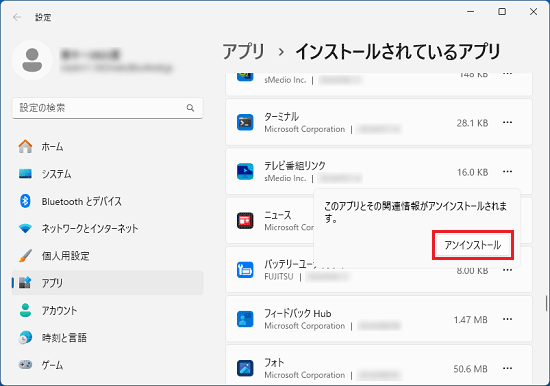The image size is (550, 386).
Task: Maximize the 設定 window
Action: point(502,12)
